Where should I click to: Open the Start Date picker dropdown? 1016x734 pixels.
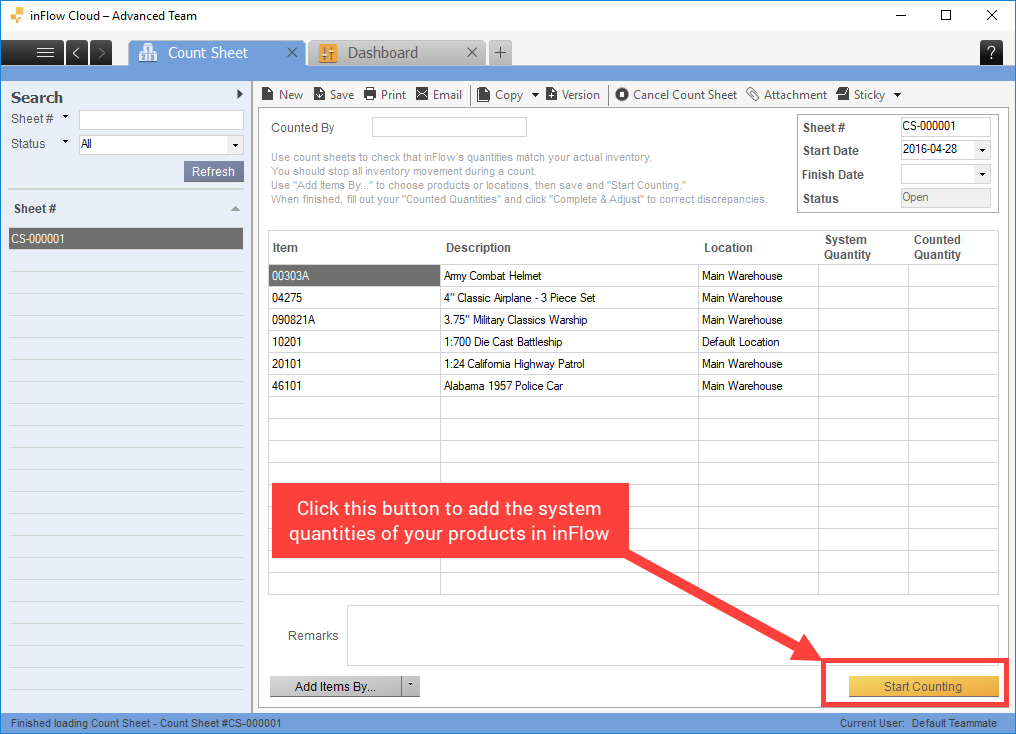pyautogui.click(x=982, y=150)
